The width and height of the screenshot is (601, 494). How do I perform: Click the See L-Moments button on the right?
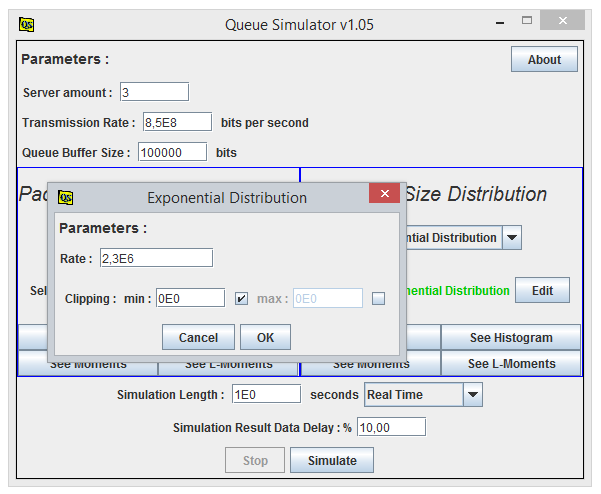(x=511, y=363)
